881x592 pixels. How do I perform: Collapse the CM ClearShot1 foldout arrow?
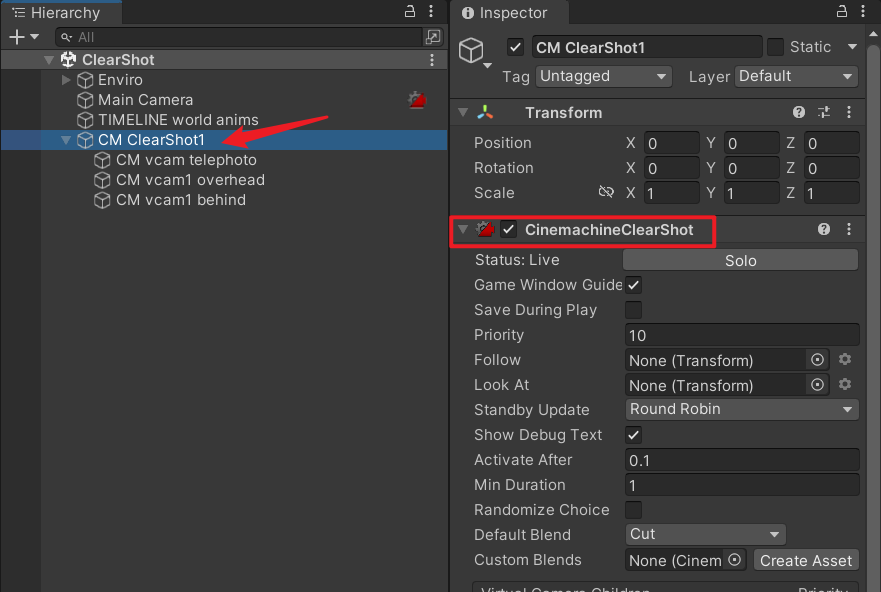point(66,140)
